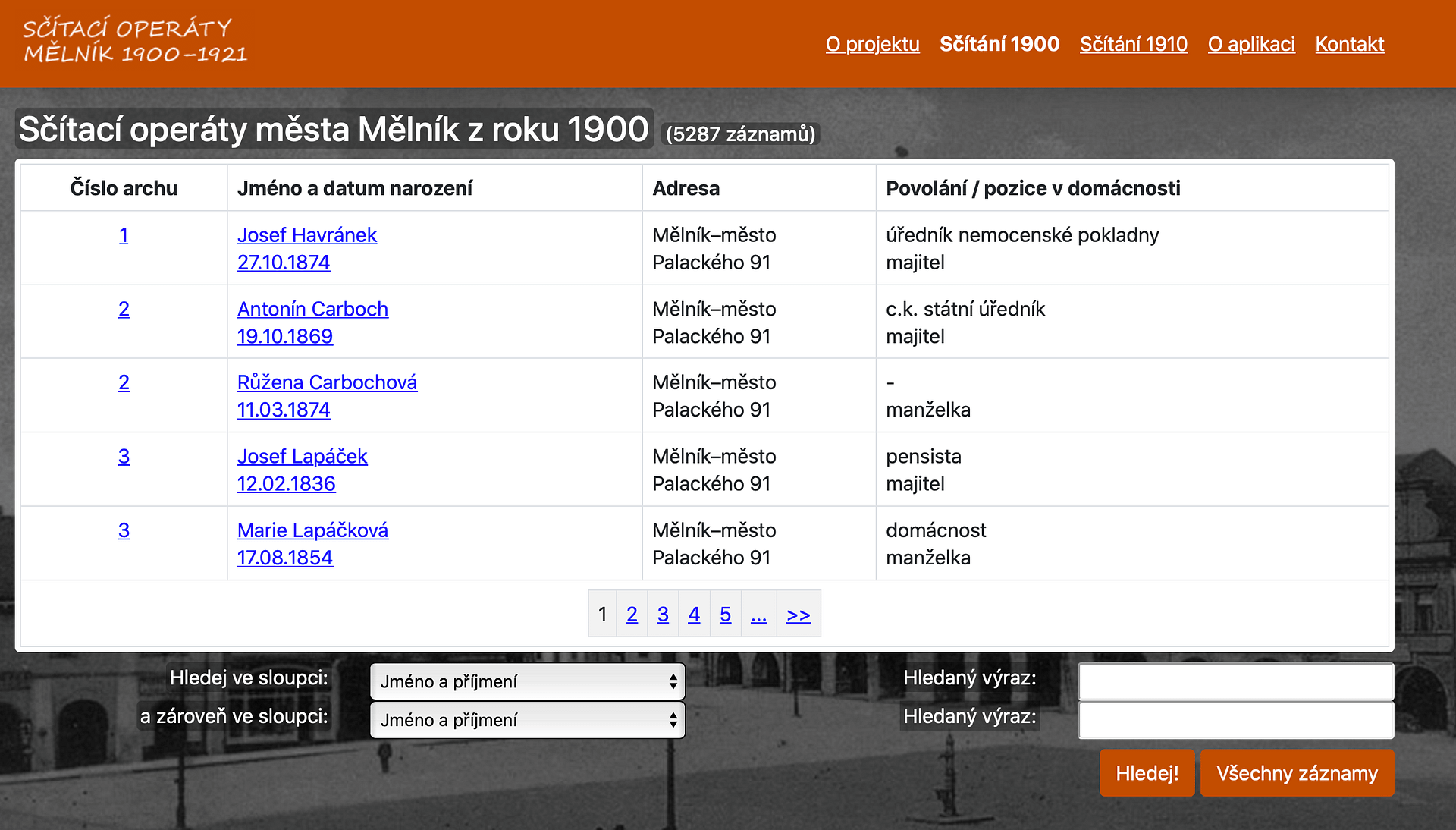The height and width of the screenshot is (830, 1456).
Task: Open the Růžena Carbochová record
Action: [x=327, y=382]
